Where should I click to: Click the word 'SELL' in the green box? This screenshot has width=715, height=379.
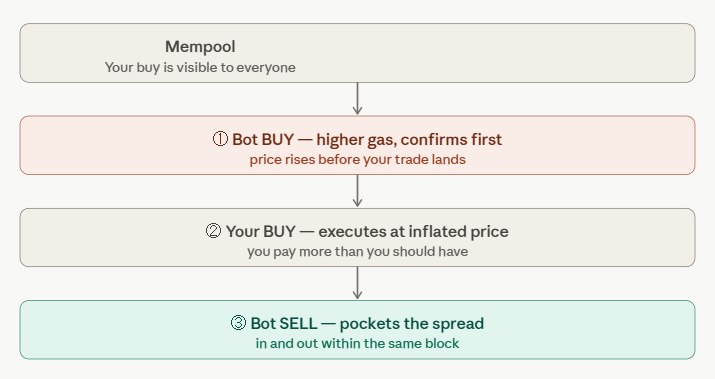pos(299,323)
